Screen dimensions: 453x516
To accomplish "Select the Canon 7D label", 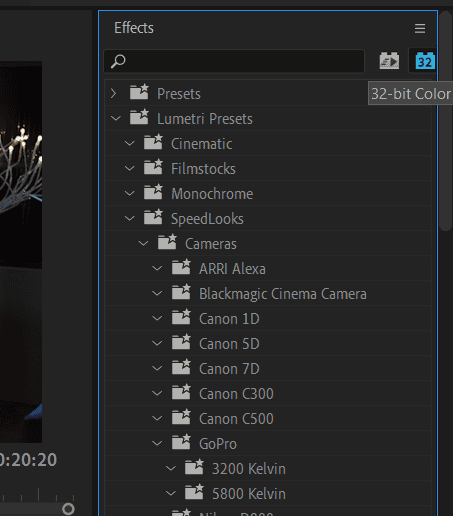I will (229, 369).
